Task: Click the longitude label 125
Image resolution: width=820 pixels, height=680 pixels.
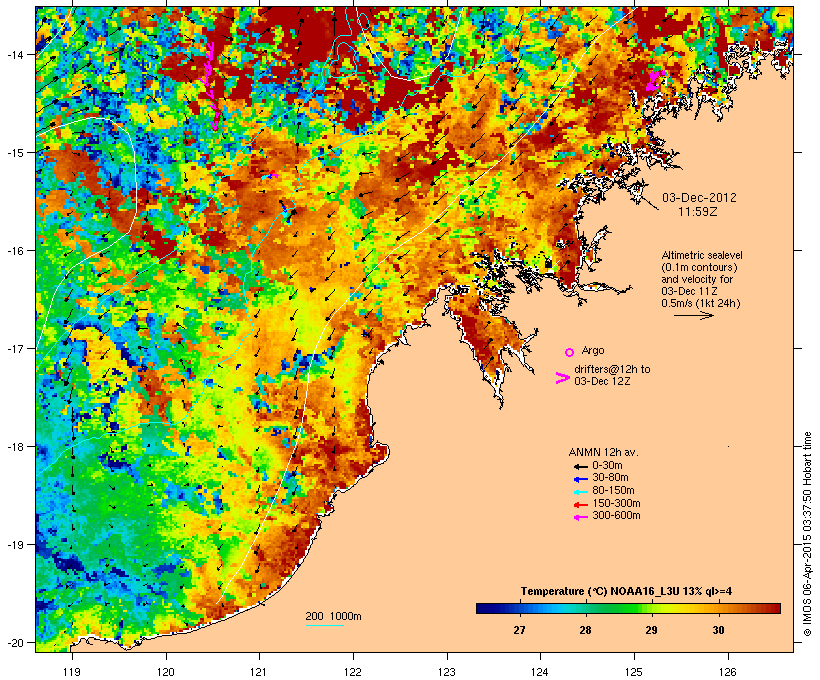Action: tap(634, 672)
